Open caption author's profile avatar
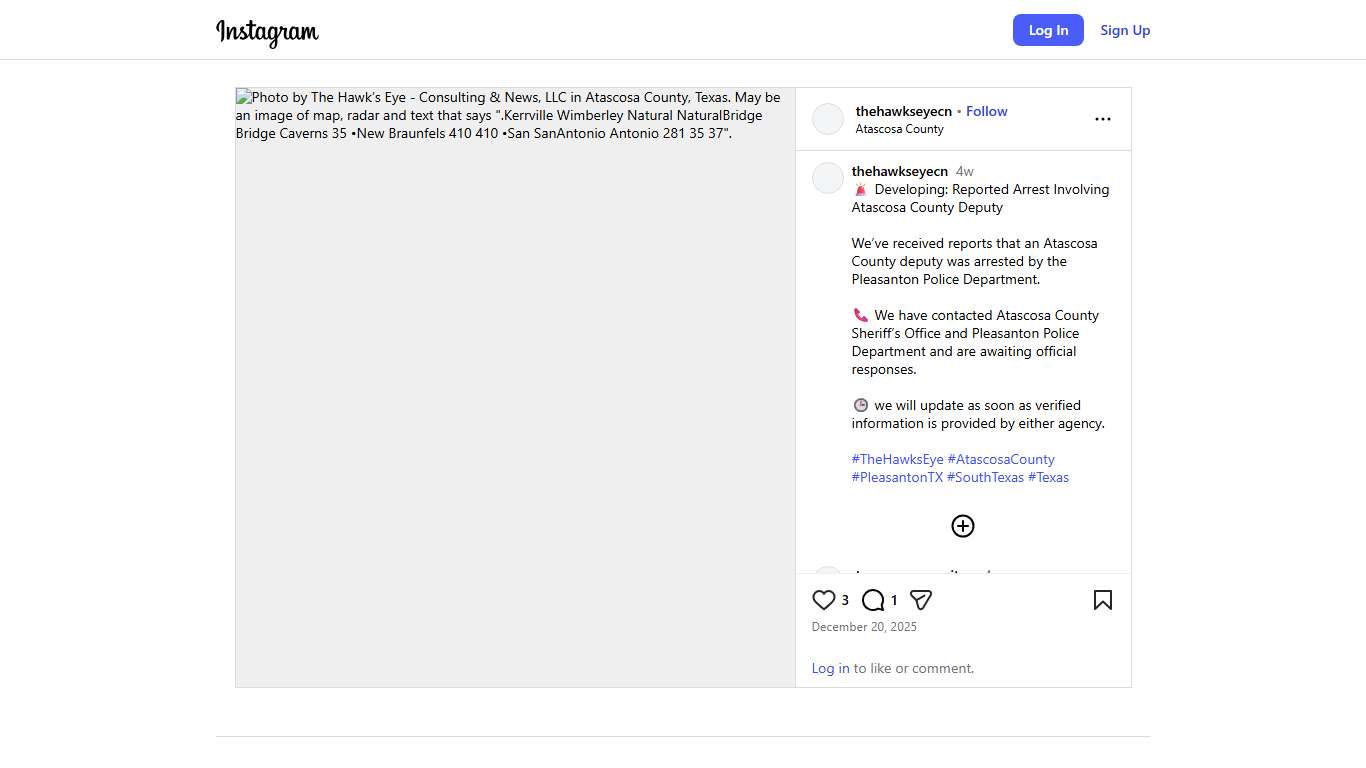Screen dimensions: 1366x768 click(828, 178)
